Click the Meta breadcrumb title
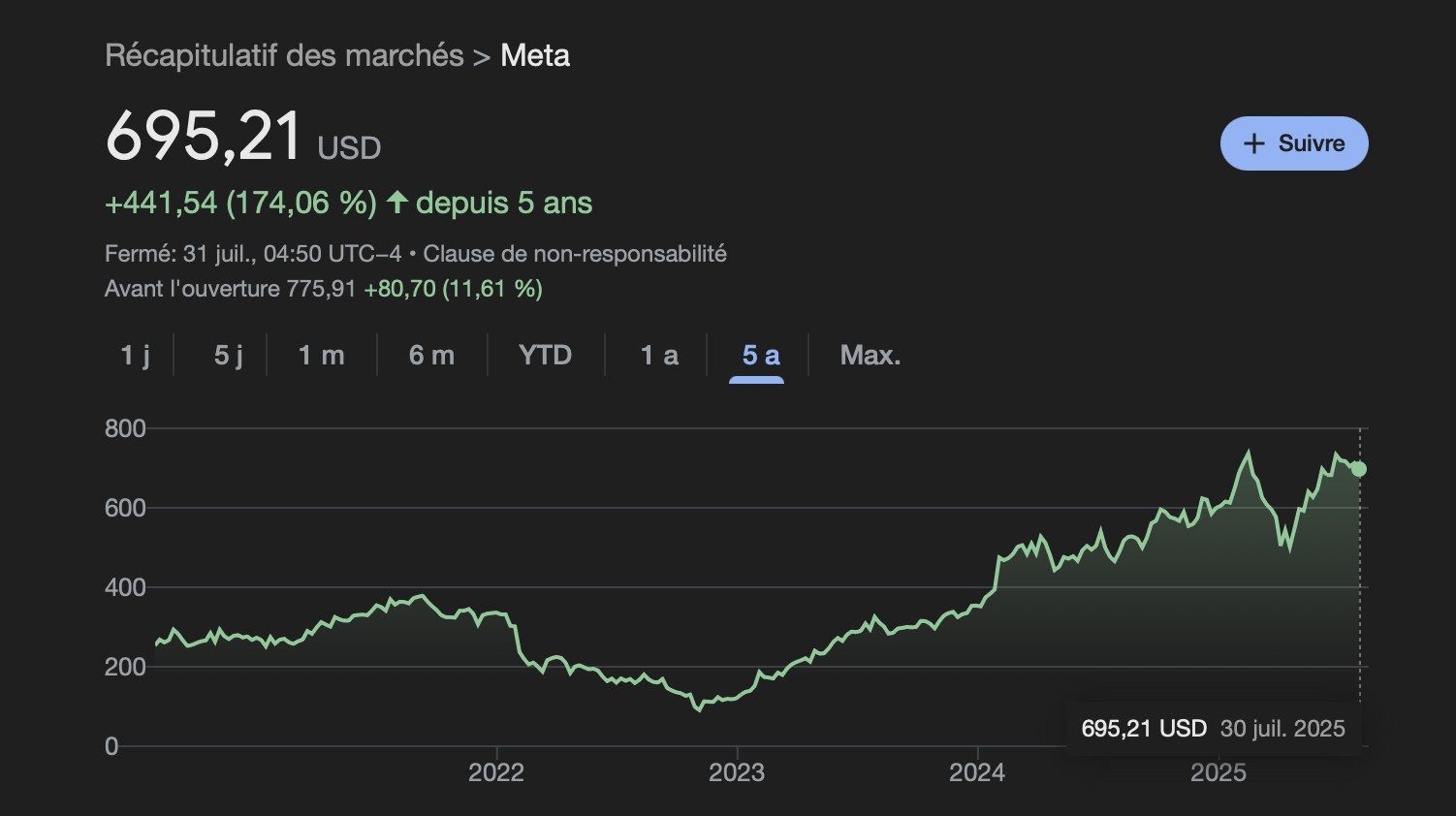The height and width of the screenshot is (816, 1456). 535,55
